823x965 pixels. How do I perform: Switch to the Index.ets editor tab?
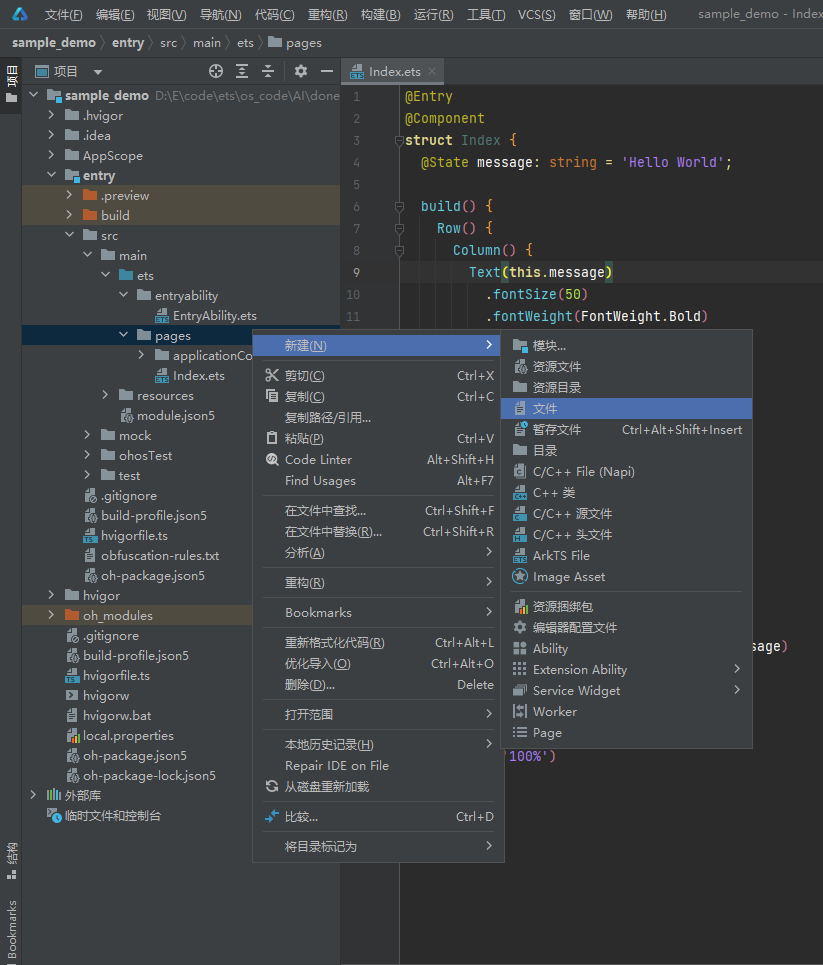(x=394, y=72)
